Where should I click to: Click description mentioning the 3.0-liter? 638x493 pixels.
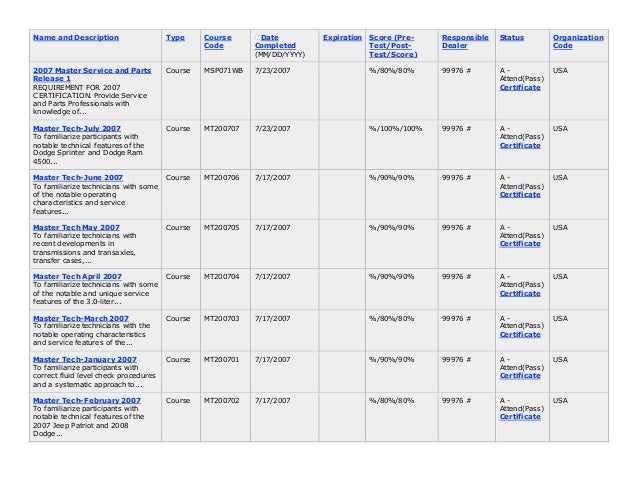click(95, 293)
